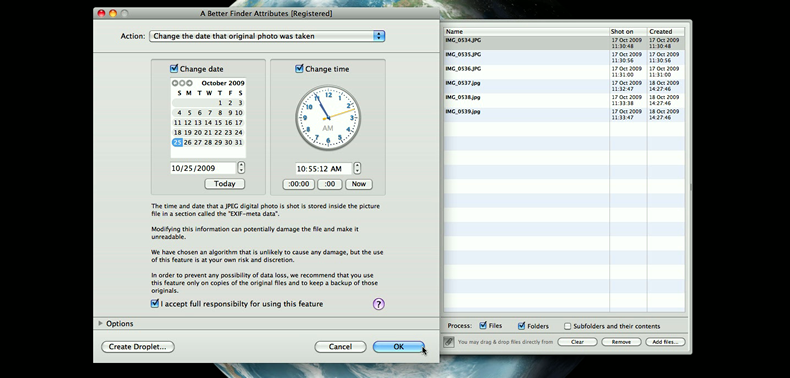Click Create Droplet button
The height and width of the screenshot is (378, 790).
tap(138, 347)
